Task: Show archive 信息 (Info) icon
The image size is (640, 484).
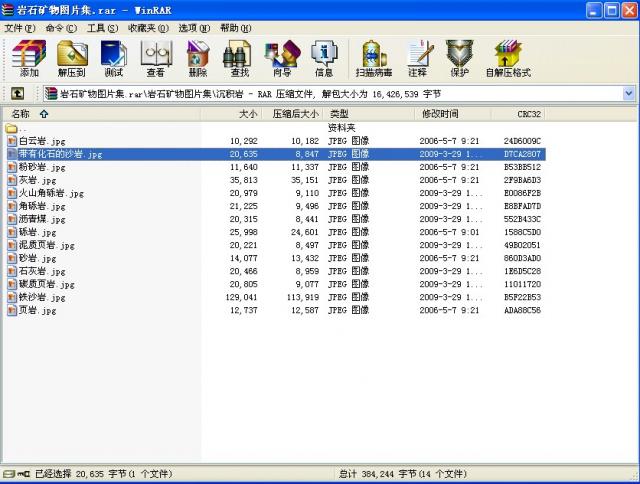Action: [324, 58]
